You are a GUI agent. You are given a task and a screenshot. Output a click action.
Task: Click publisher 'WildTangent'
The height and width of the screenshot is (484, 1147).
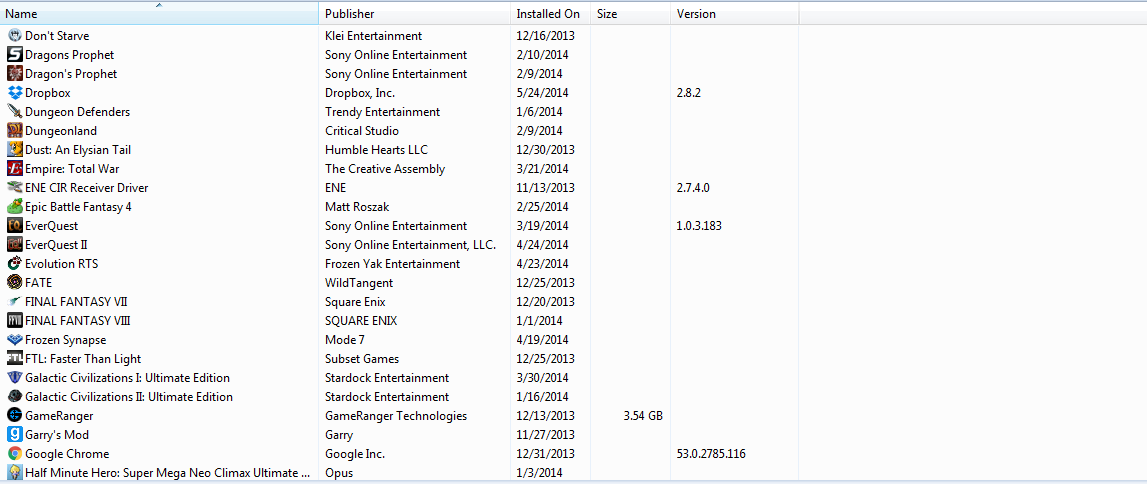tap(359, 283)
